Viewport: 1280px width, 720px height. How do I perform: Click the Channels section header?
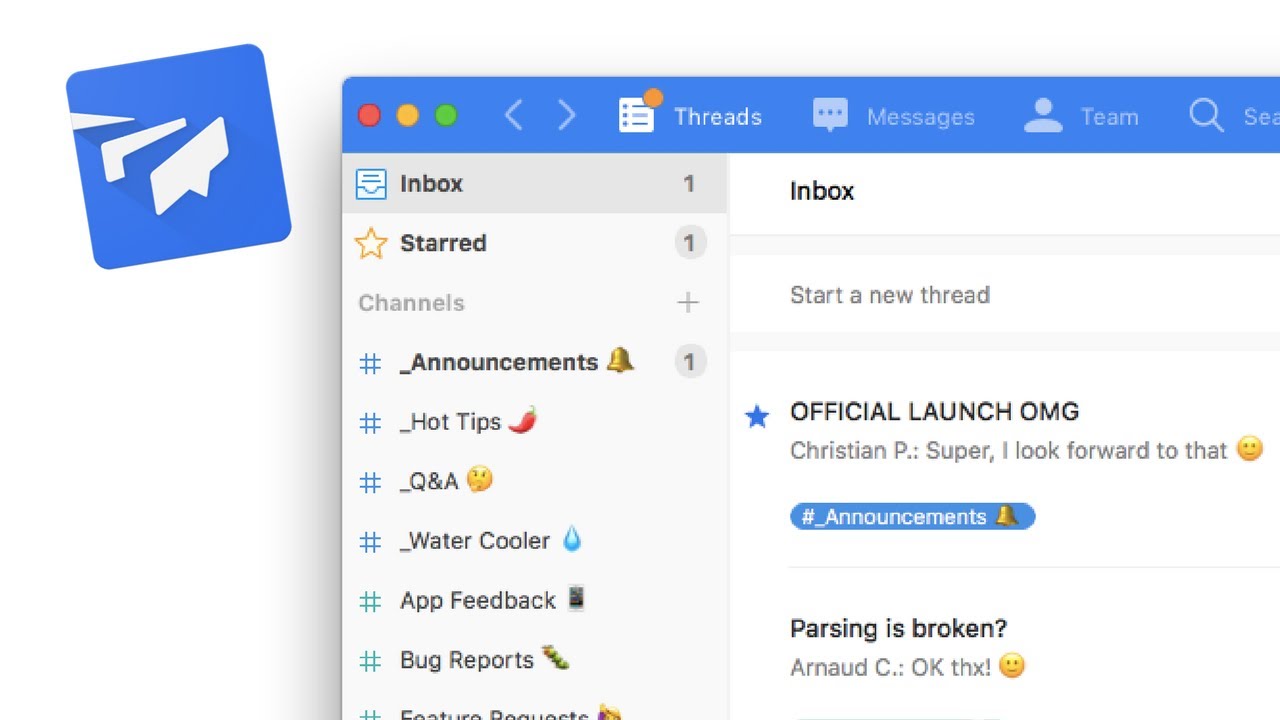pyautogui.click(x=411, y=303)
